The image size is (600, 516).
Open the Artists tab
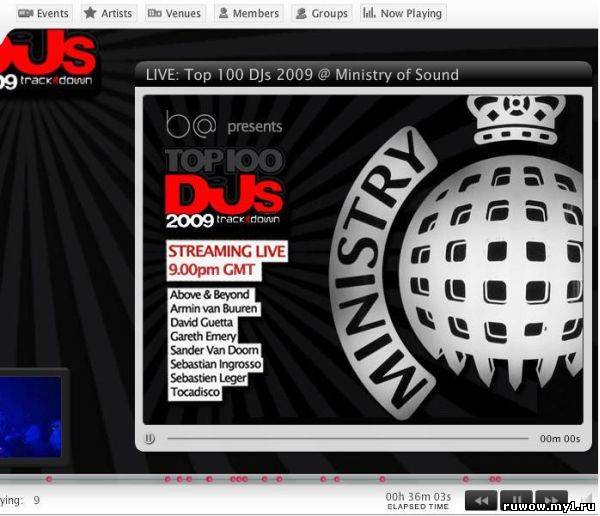(x=108, y=13)
